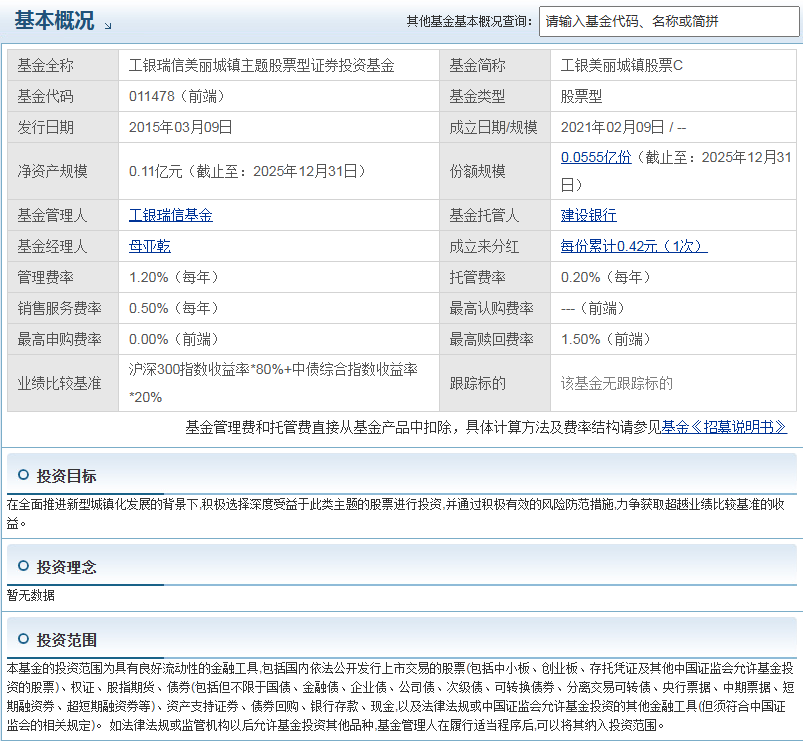Viewport: 803px width, 741px height.
Task: Click the fund short name 工银美丽城镇股票C
Action: [x=621, y=66]
